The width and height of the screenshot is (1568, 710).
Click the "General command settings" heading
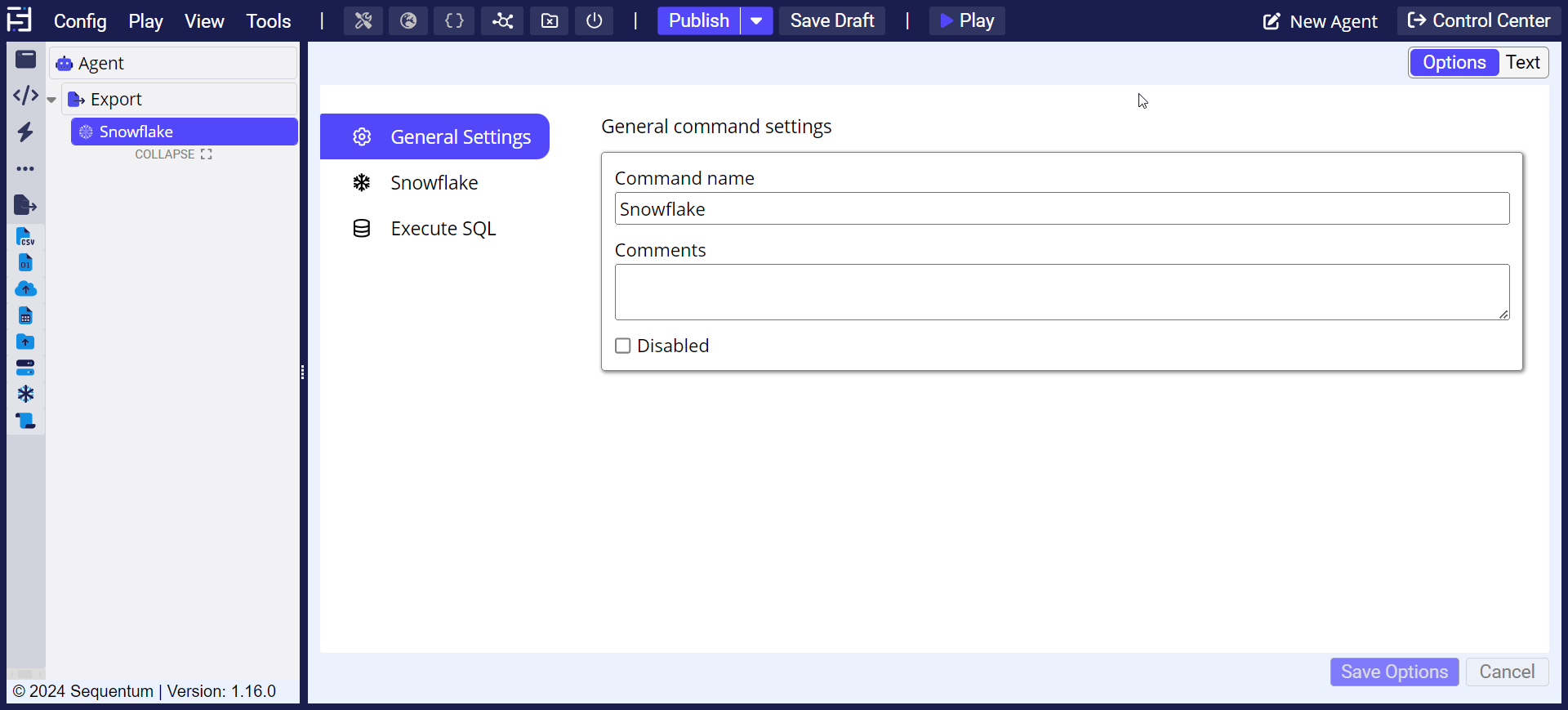pos(716,127)
